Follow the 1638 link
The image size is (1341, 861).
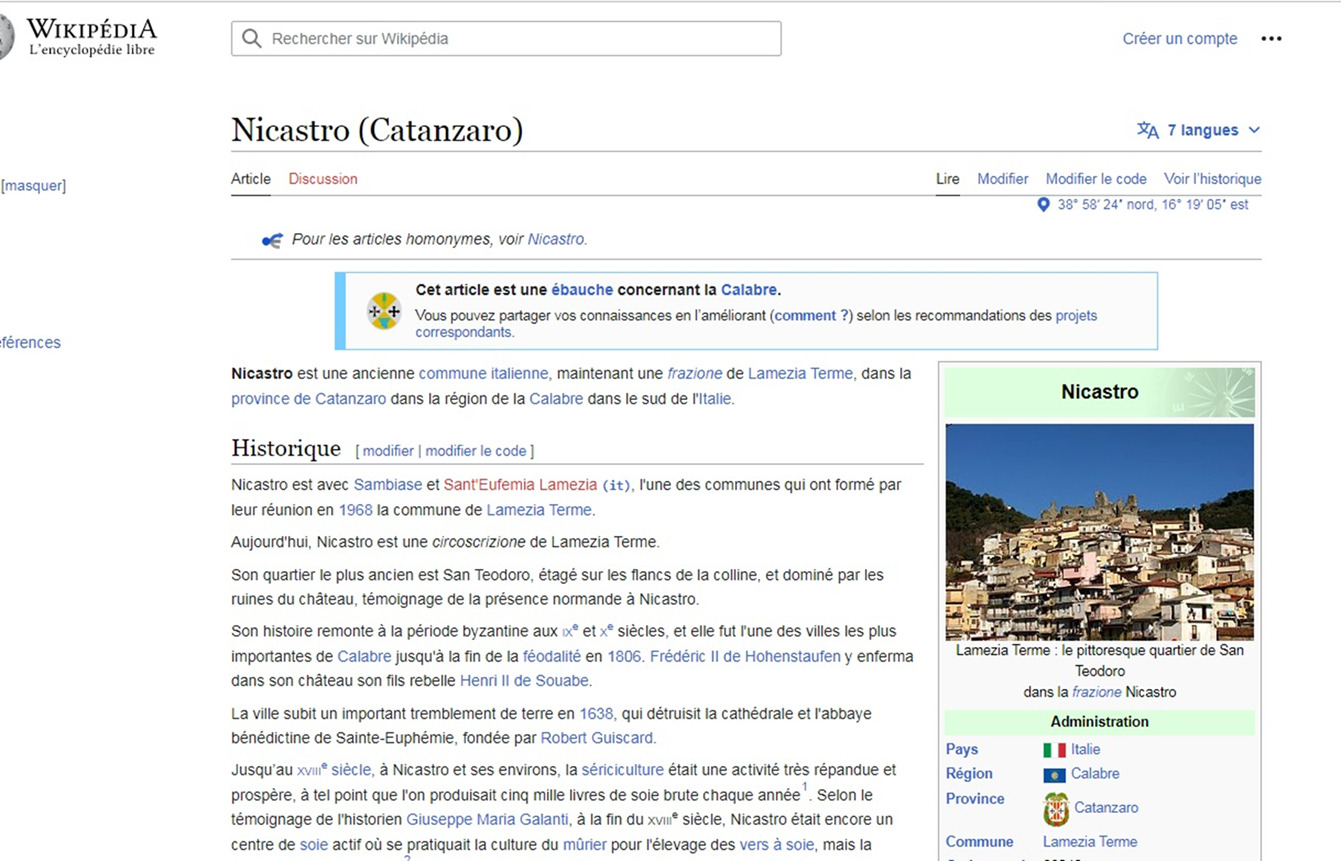(x=597, y=714)
